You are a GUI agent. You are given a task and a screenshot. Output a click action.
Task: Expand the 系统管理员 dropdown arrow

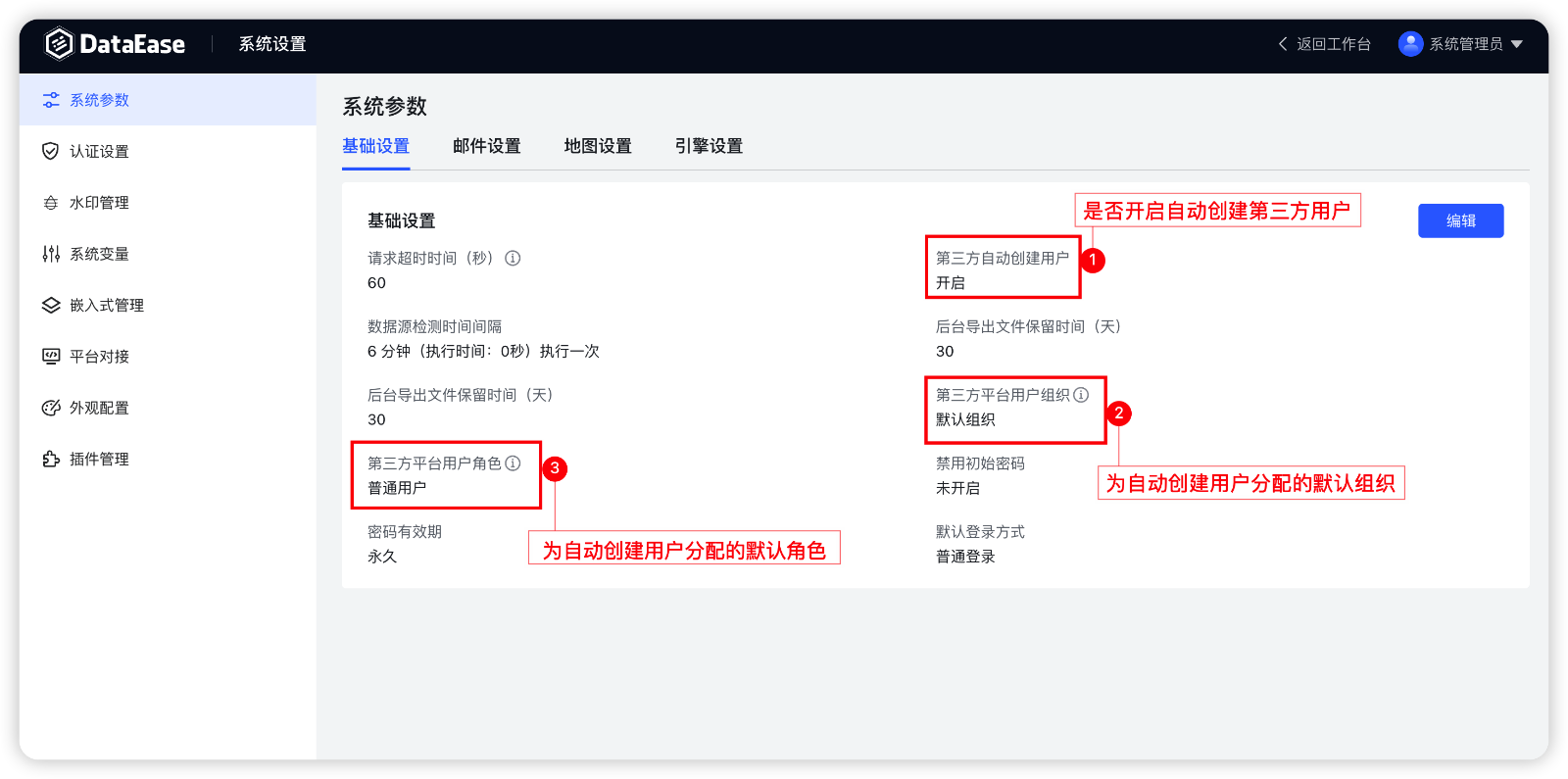[1517, 44]
